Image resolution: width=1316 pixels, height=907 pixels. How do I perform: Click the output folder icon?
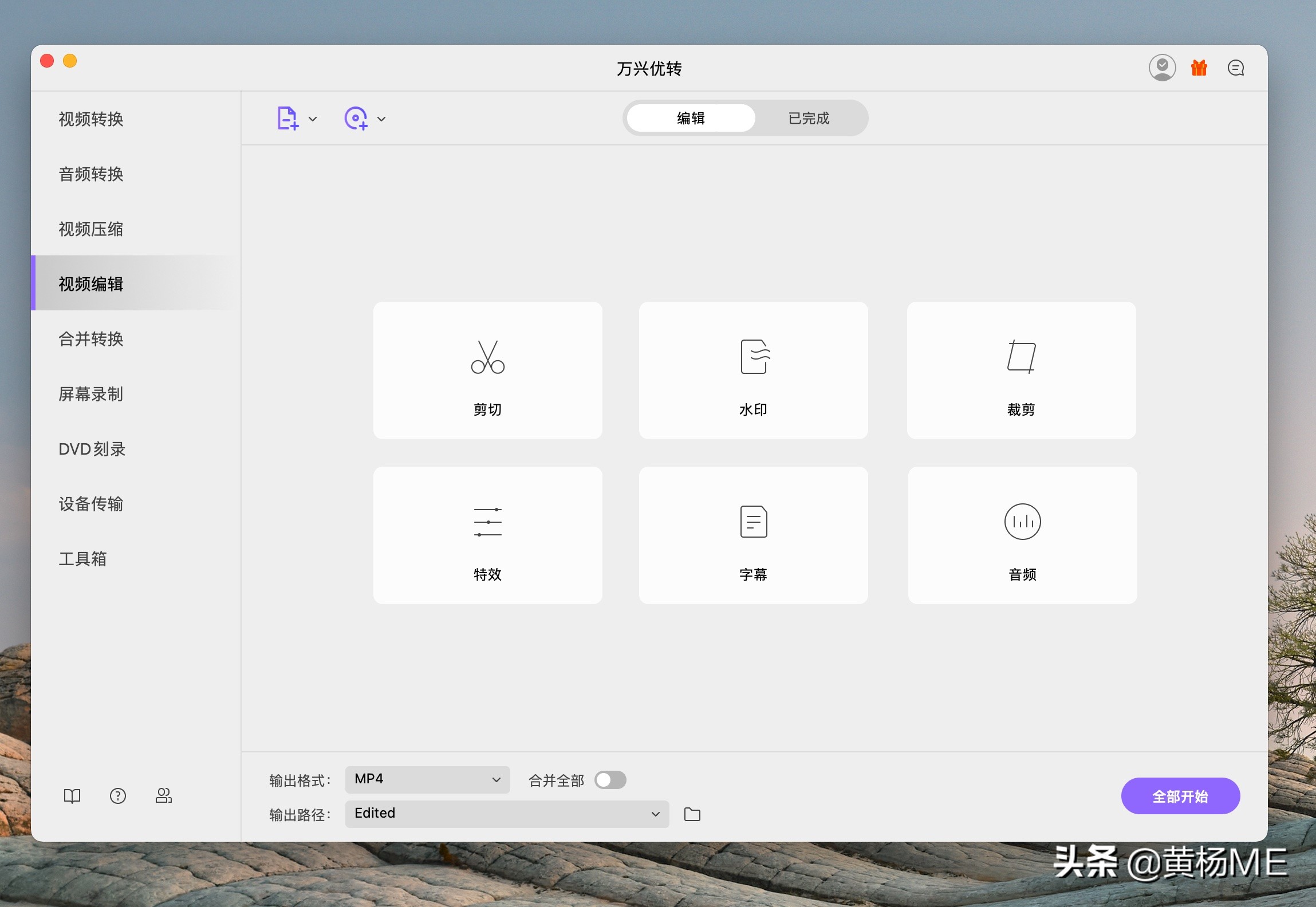point(692,814)
